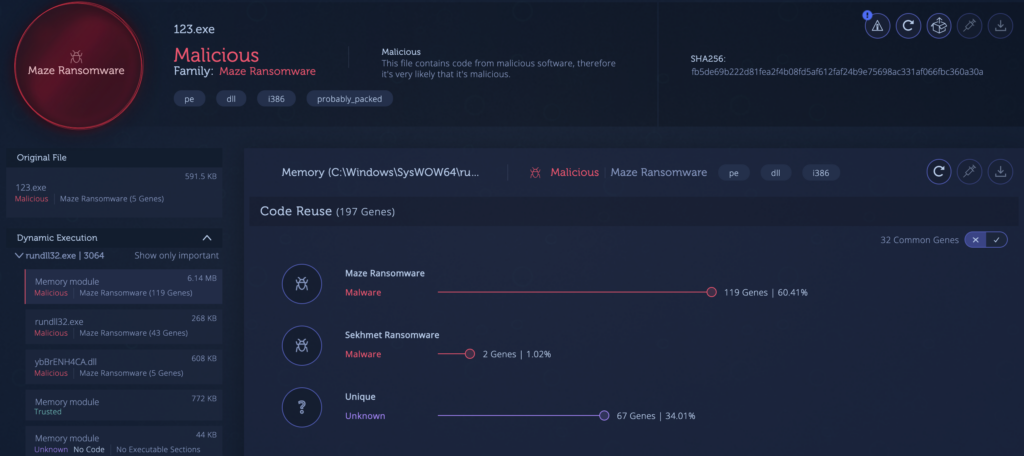The height and width of the screenshot is (456, 1024).
Task: Click the syringe icon in memory module panel
Action: tap(969, 172)
